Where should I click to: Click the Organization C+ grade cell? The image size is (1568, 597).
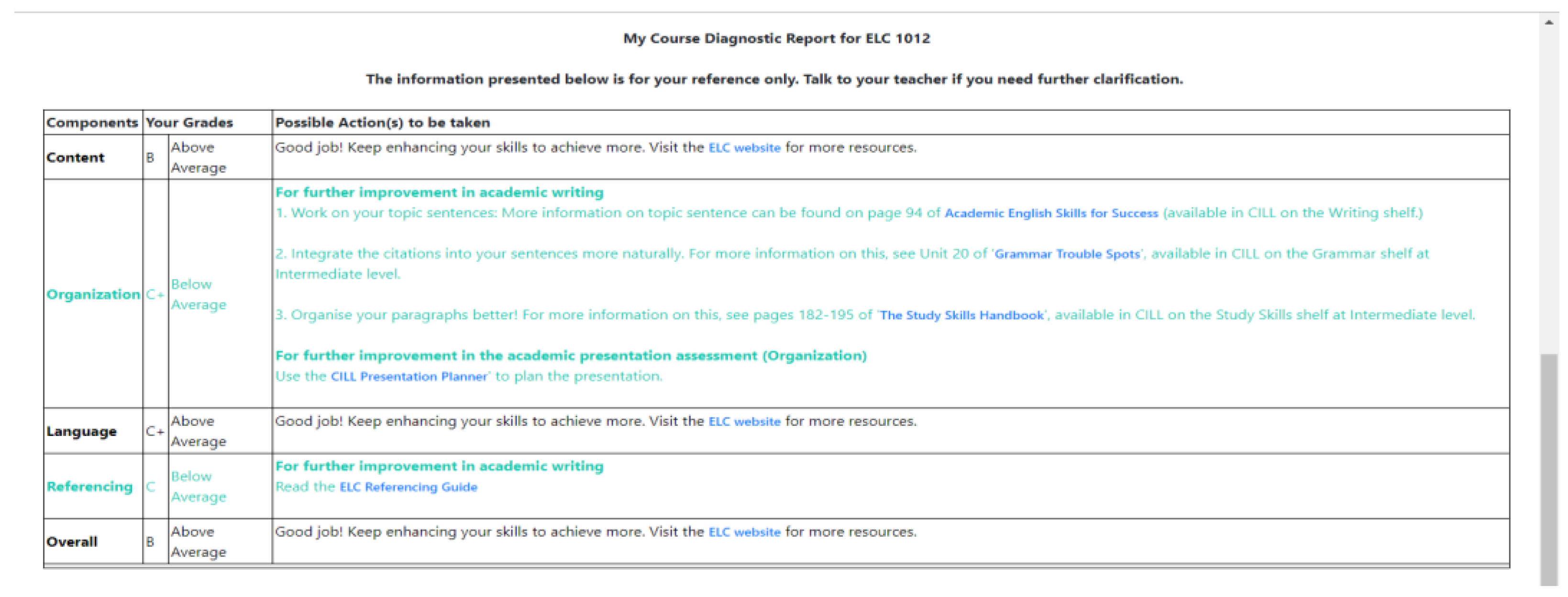point(155,294)
